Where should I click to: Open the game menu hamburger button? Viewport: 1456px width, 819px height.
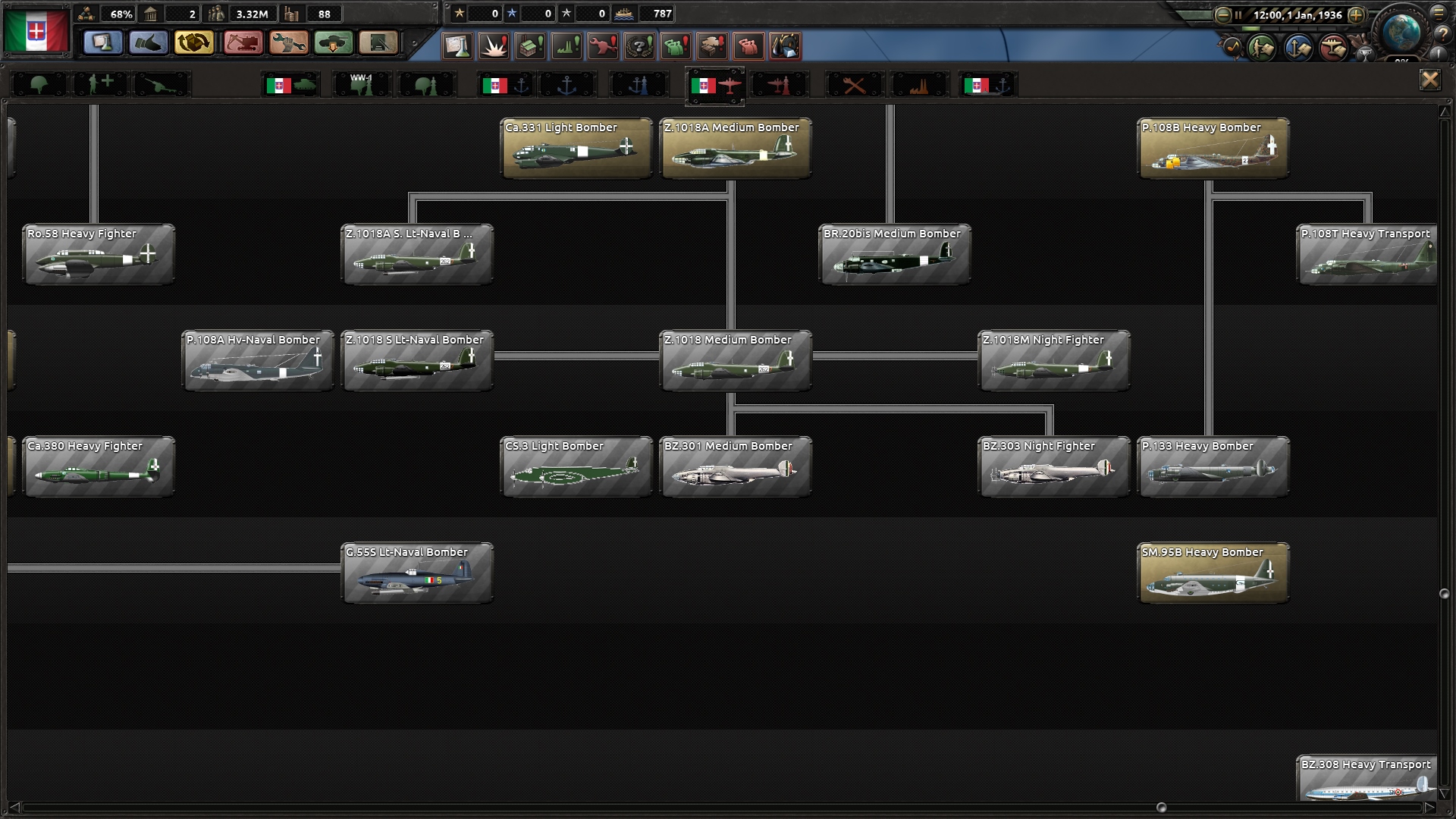(1439, 13)
